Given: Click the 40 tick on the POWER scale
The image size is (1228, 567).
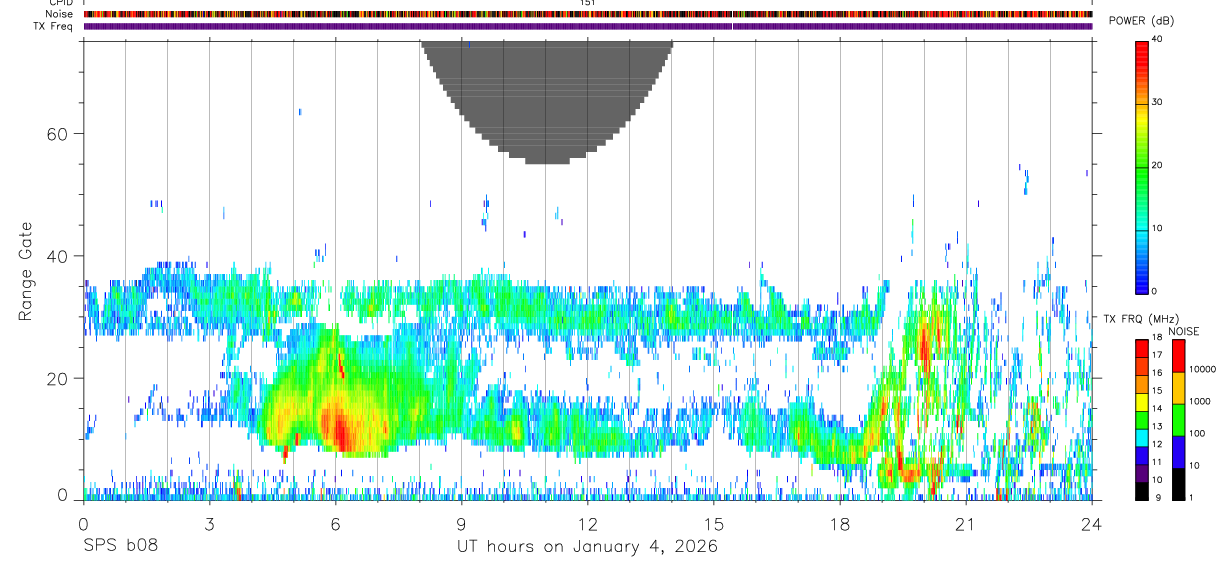Looking at the screenshot, I should [x=1157, y=39].
